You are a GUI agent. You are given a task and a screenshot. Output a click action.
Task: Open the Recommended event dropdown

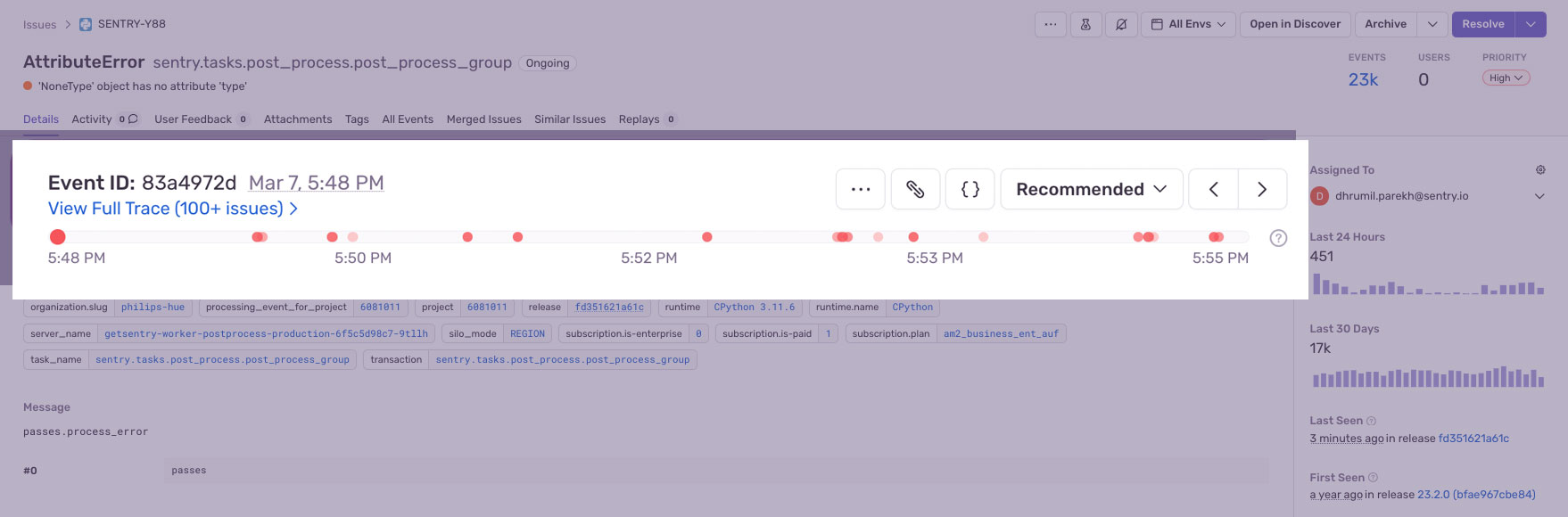click(1091, 189)
